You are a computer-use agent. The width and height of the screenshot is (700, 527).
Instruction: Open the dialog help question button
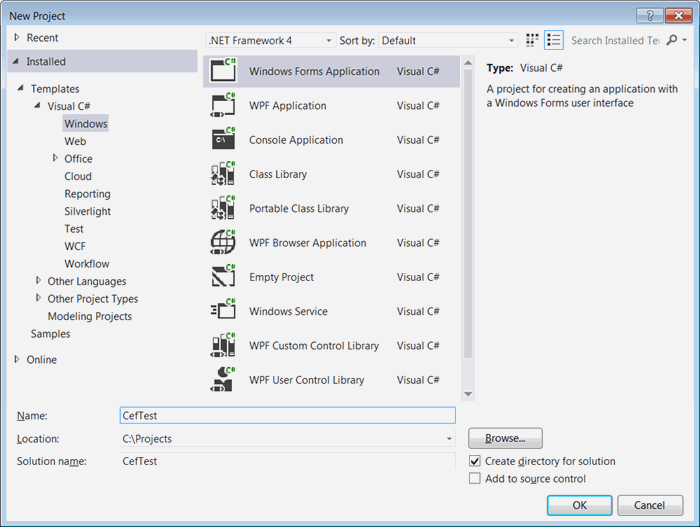point(650,16)
